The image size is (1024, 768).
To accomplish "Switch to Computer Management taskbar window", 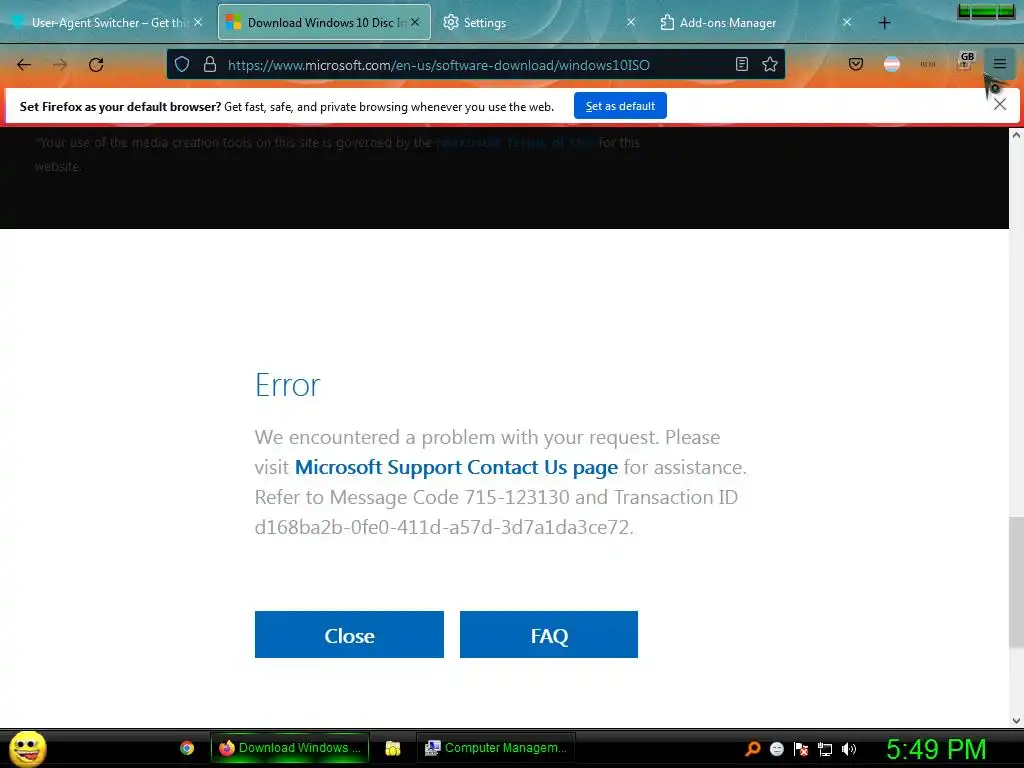I will (496, 748).
